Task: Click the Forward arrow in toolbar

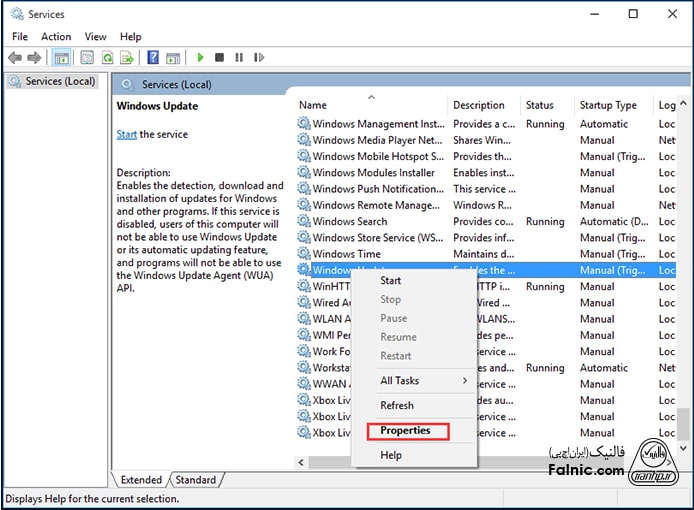Action: [35, 58]
